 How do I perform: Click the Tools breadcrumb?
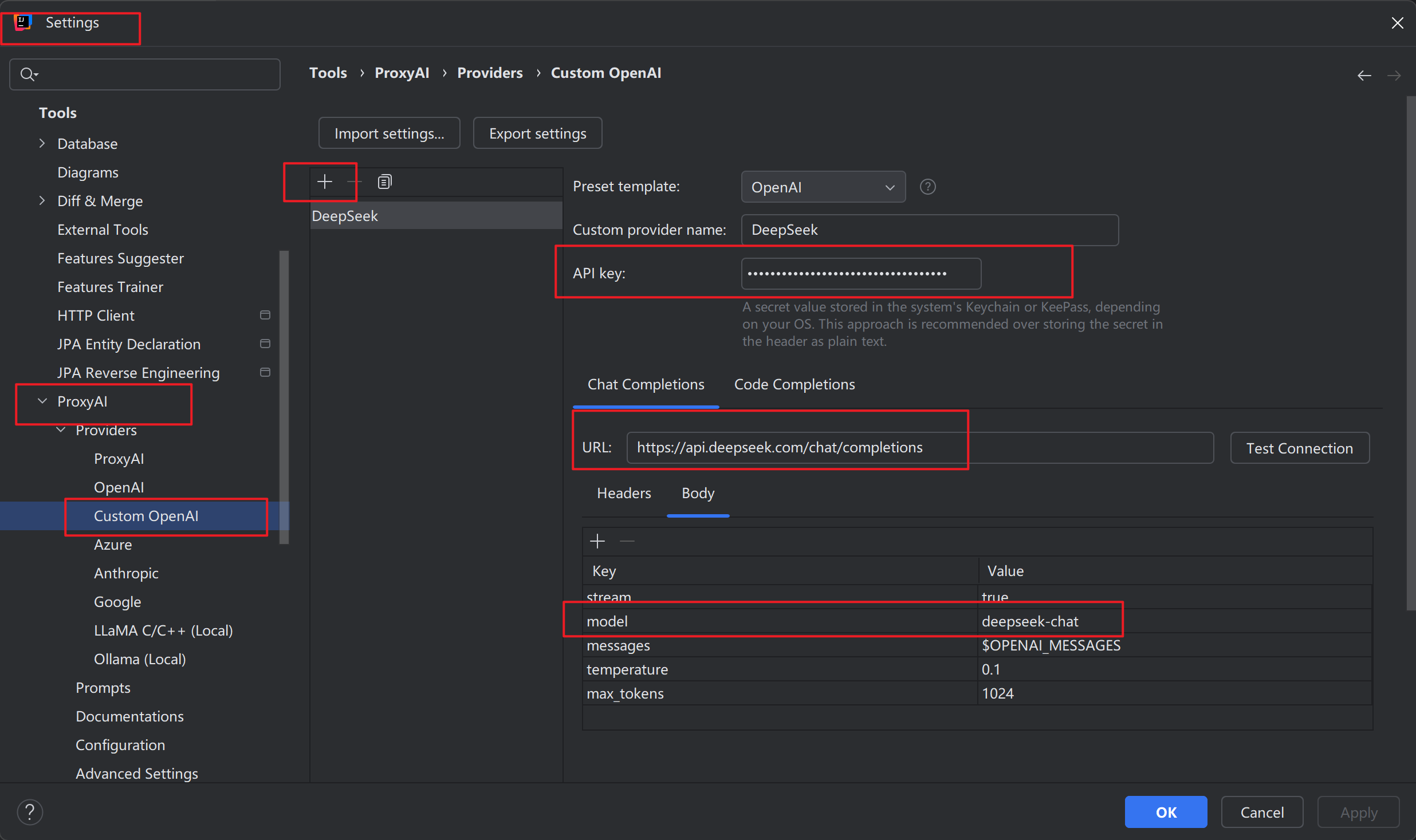(328, 73)
